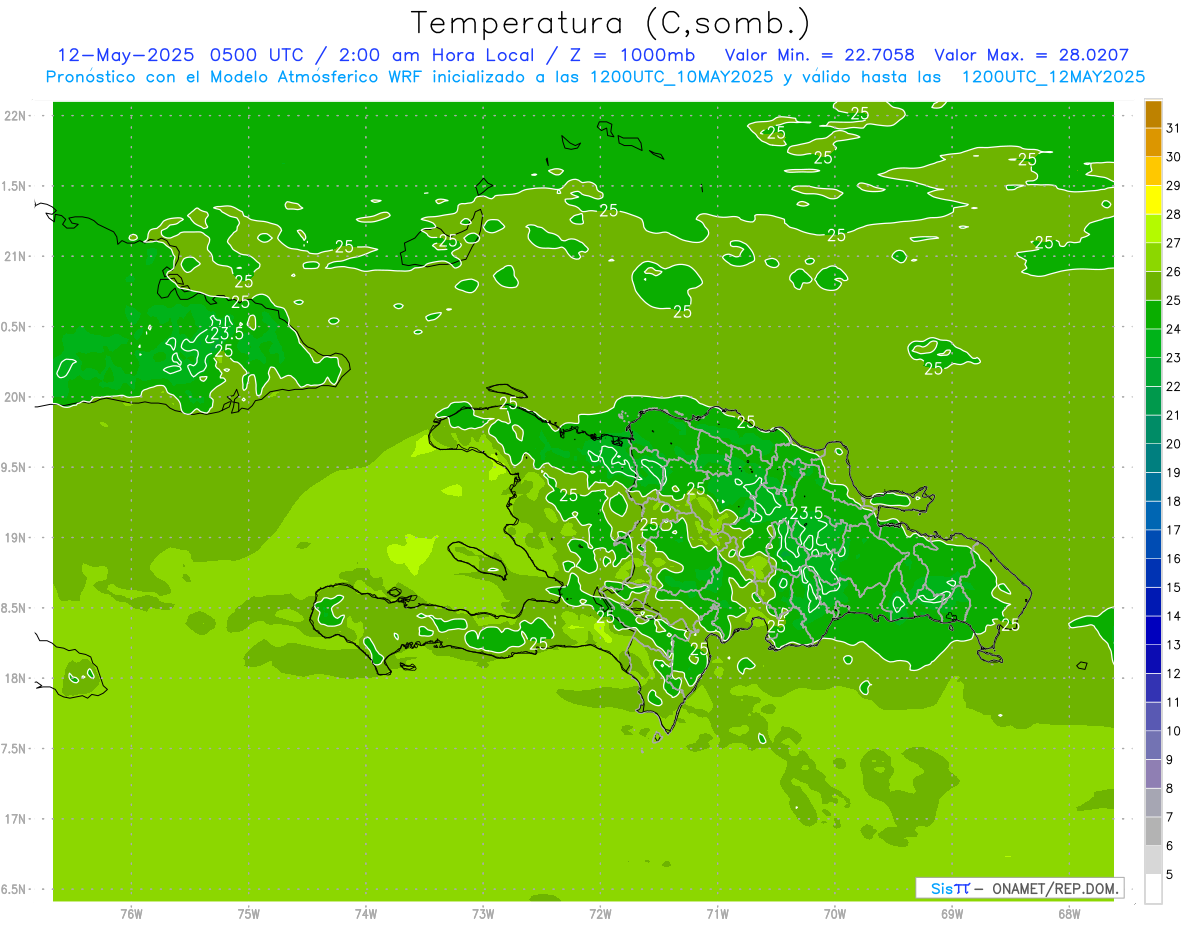Click the 'Temperatura (C,somb.)' chart title
The image size is (1200, 927).
click(x=610, y=23)
